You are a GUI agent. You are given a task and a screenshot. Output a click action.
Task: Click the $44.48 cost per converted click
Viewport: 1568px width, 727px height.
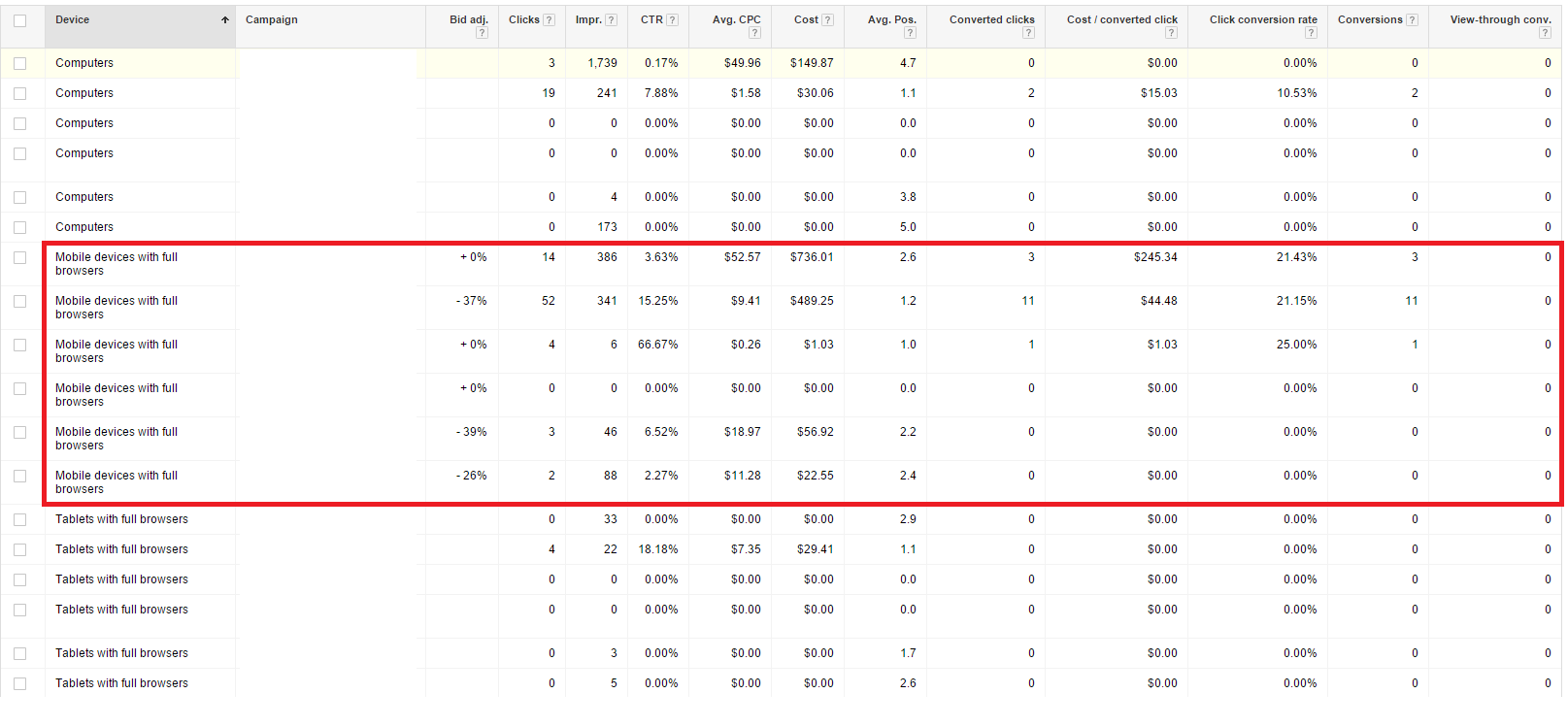pos(1159,301)
